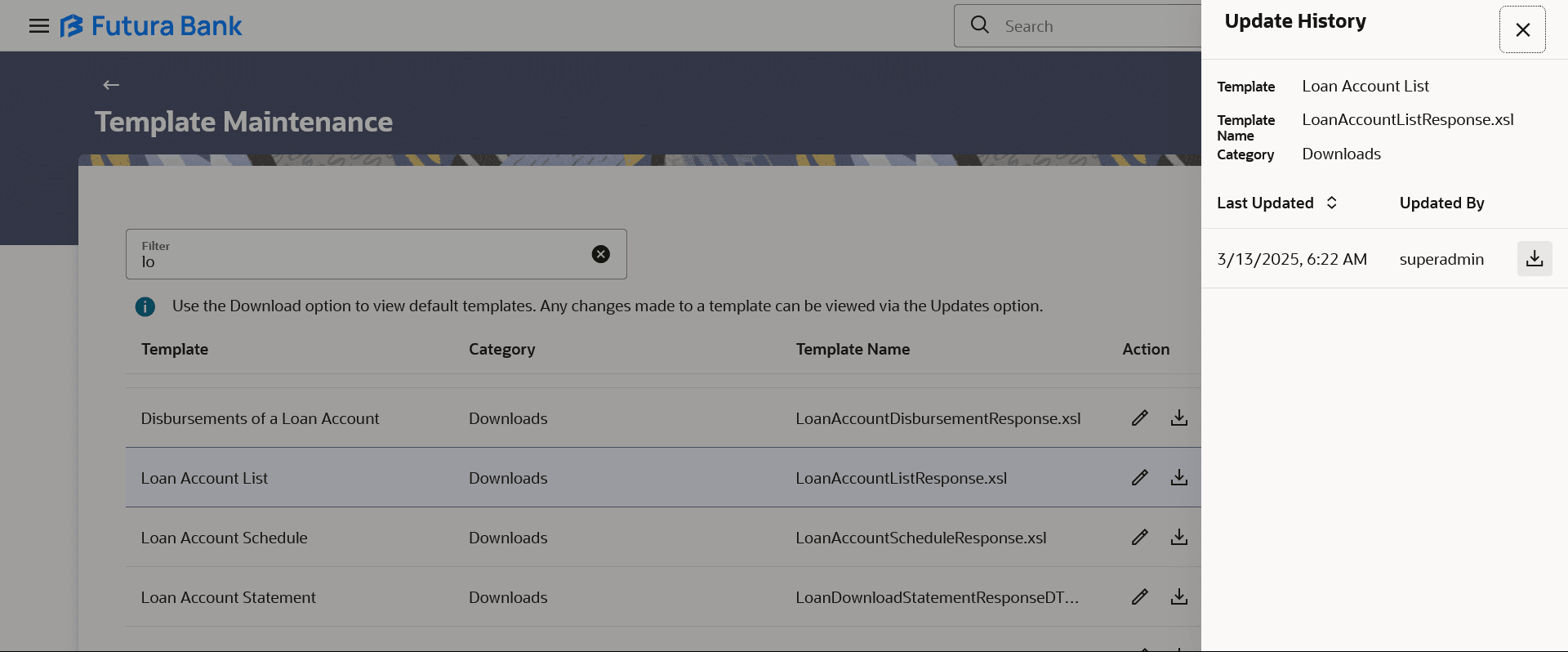Image resolution: width=1568 pixels, height=652 pixels.
Task: Select Disbursements of a Loan Account row text
Action: click(x=260, y=418)
